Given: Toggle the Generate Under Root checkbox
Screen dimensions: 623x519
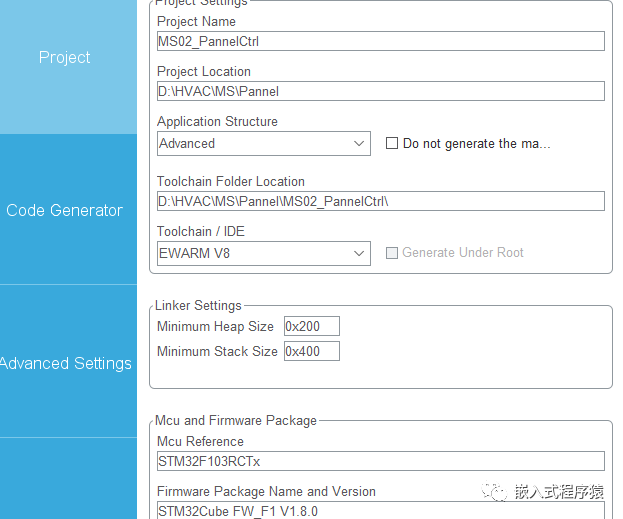Looking at the screenshot, I should point(392,253).
